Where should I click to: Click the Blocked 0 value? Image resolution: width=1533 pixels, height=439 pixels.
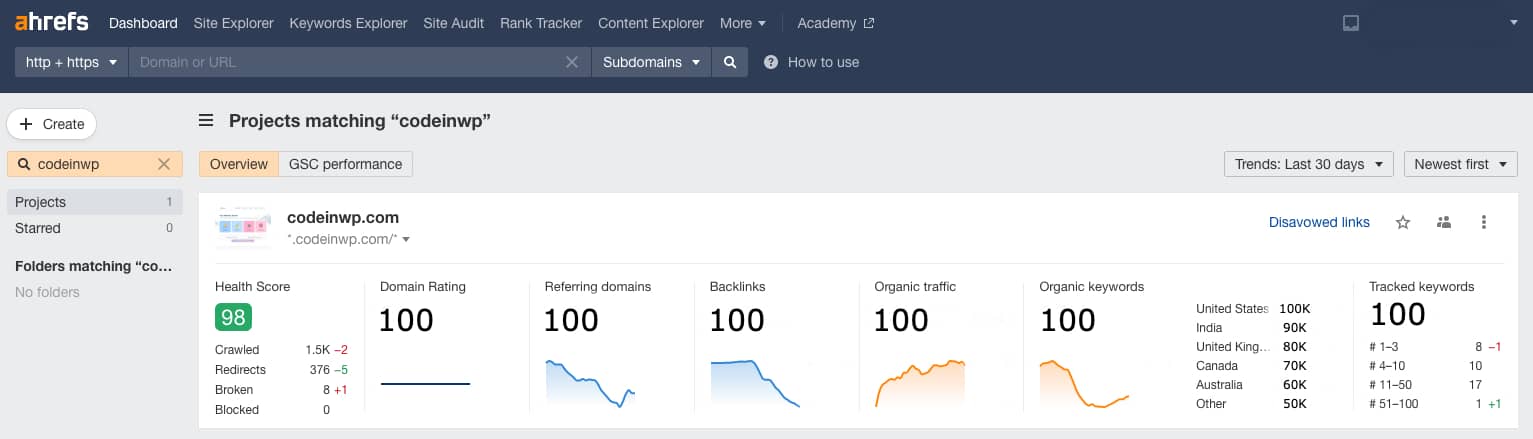(x=326, y=410)
